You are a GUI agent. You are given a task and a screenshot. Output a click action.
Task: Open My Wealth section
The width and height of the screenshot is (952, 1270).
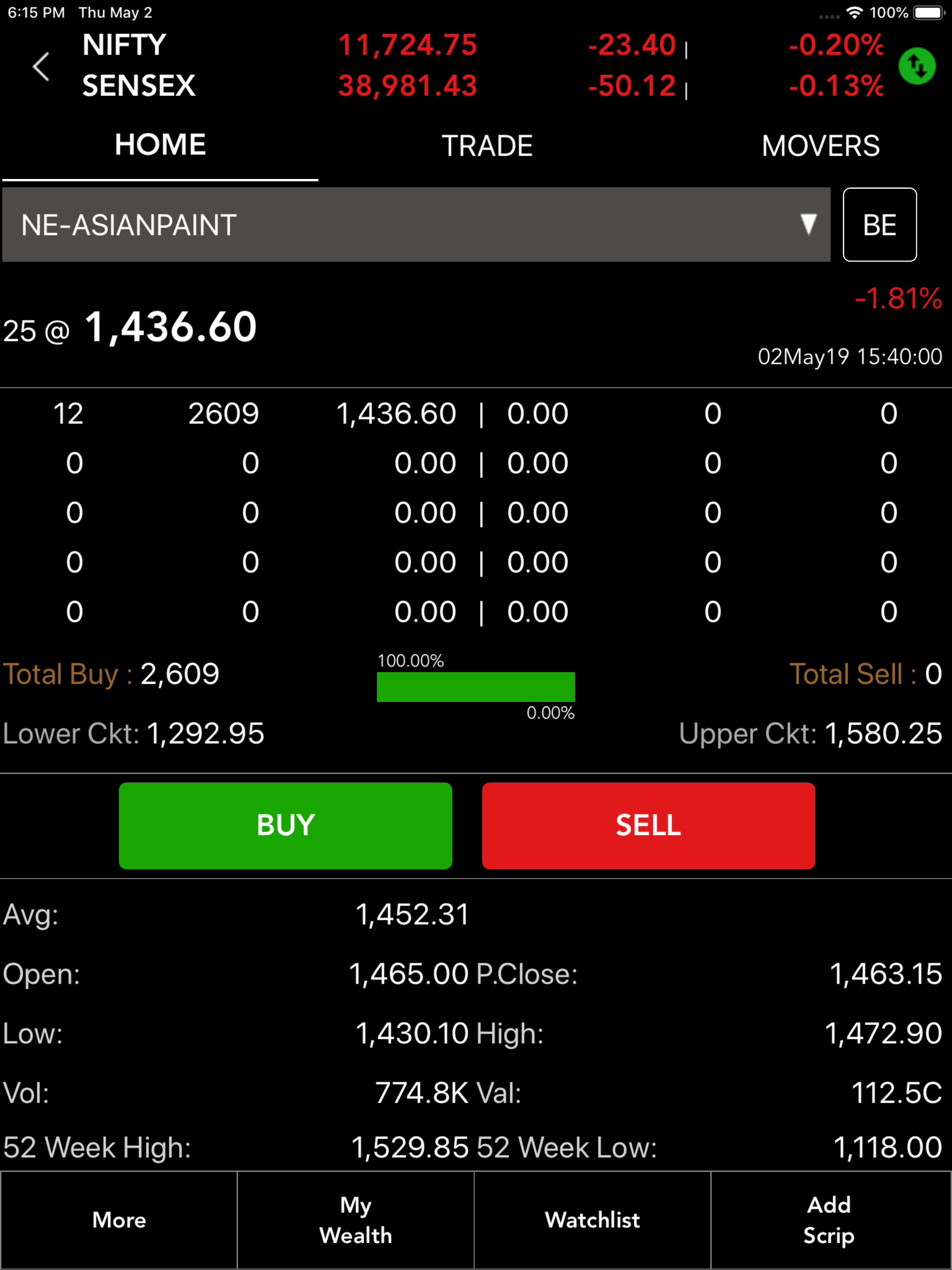pos(356,1219)
